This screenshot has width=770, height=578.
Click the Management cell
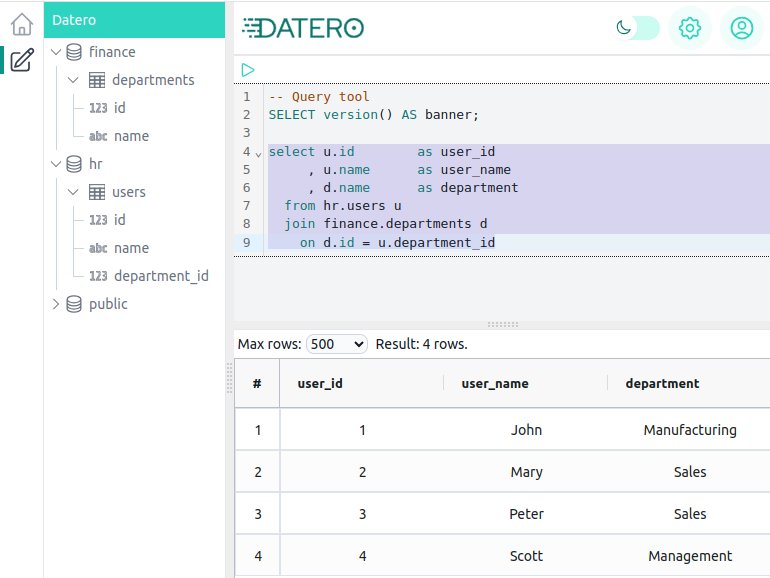(x=690, y=556)
